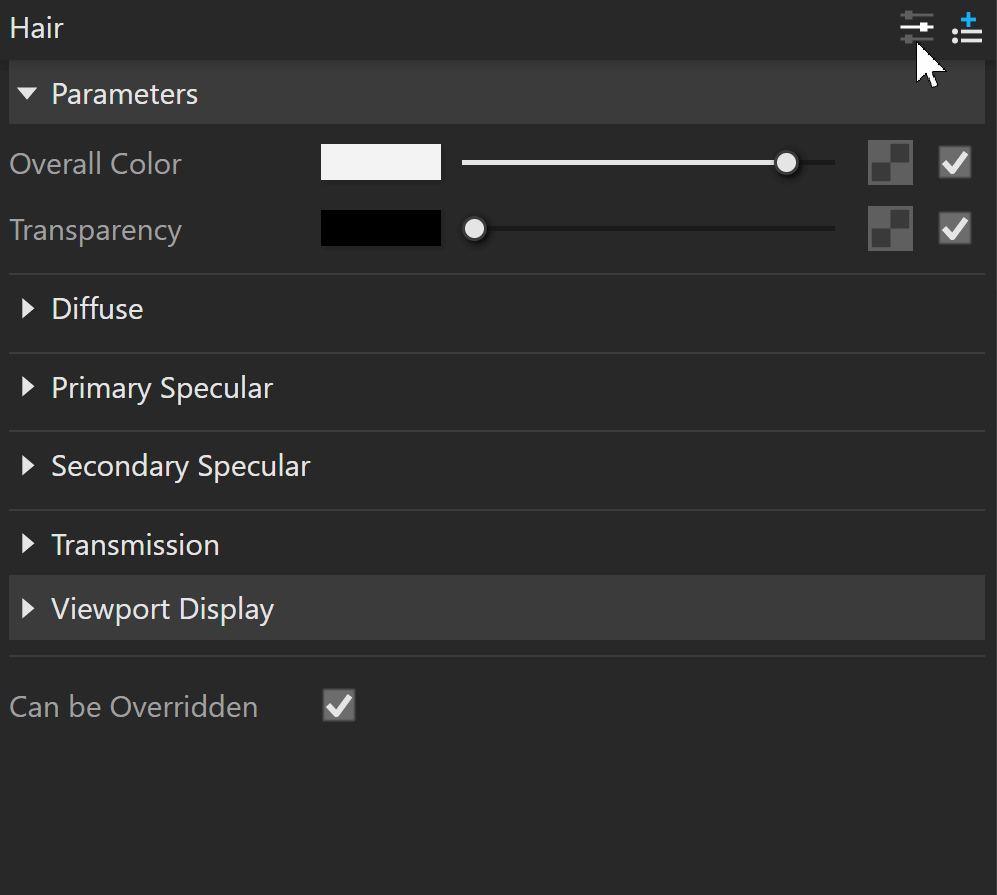Screen dimensions: 997x895
Task: Expand the Secondary Specular section
Action: 28,466
